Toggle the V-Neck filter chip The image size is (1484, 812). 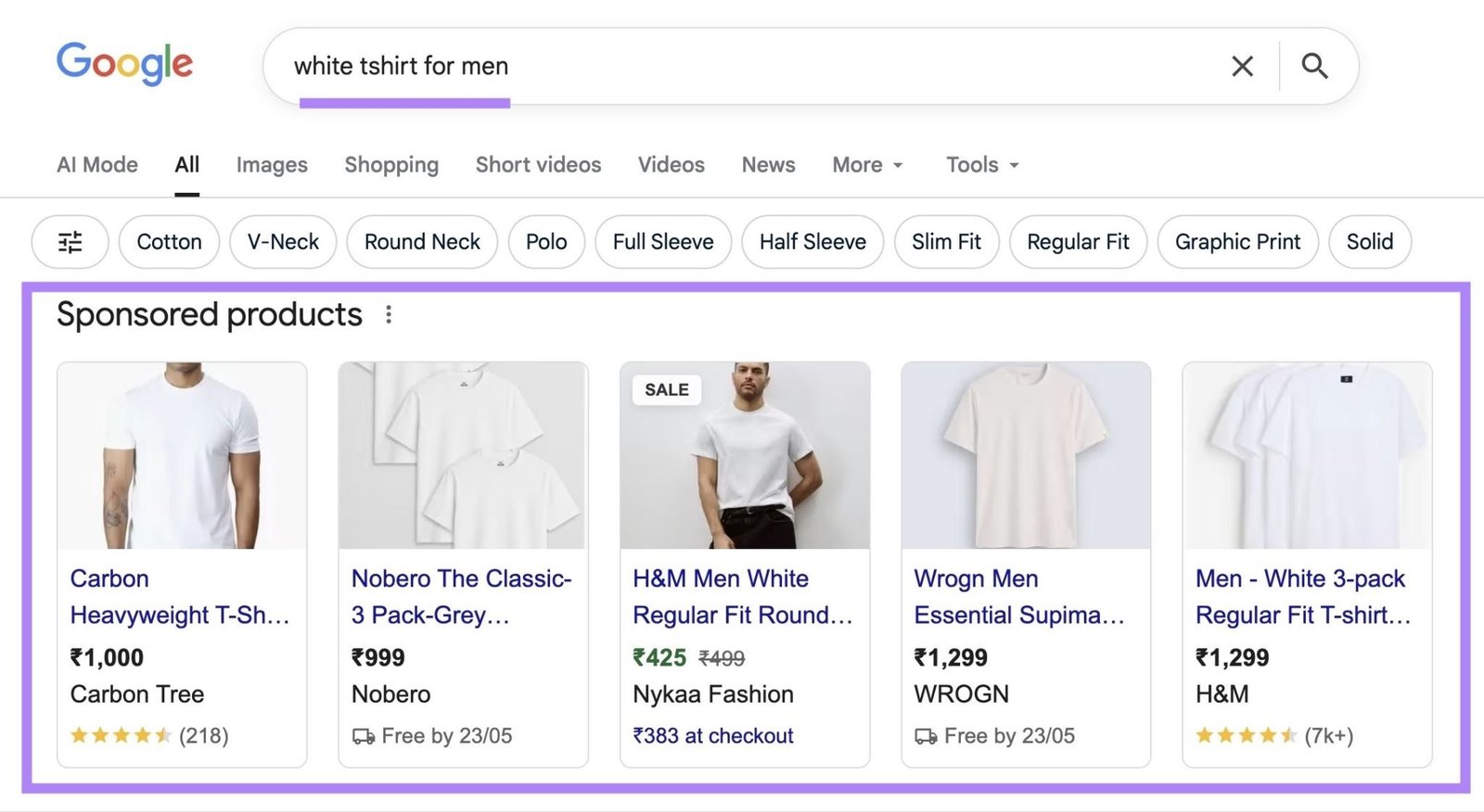283,242
